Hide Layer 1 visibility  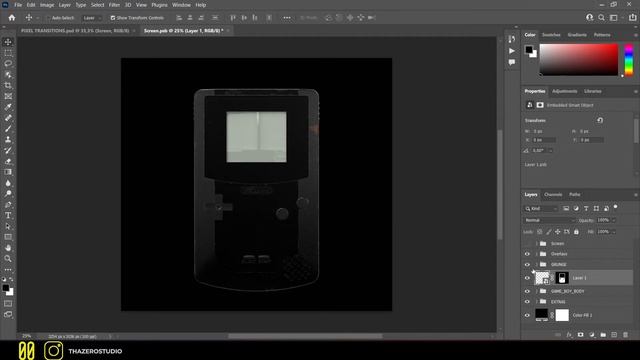(527, 278)
